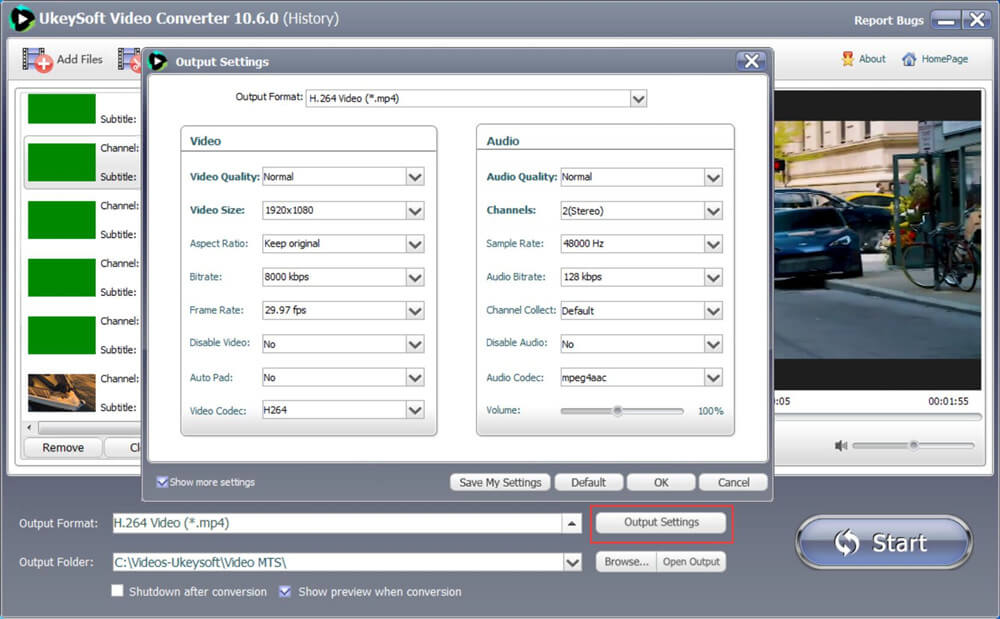
Task: Open the Audio Quality dropdown
Action: (x=642, y=177)
